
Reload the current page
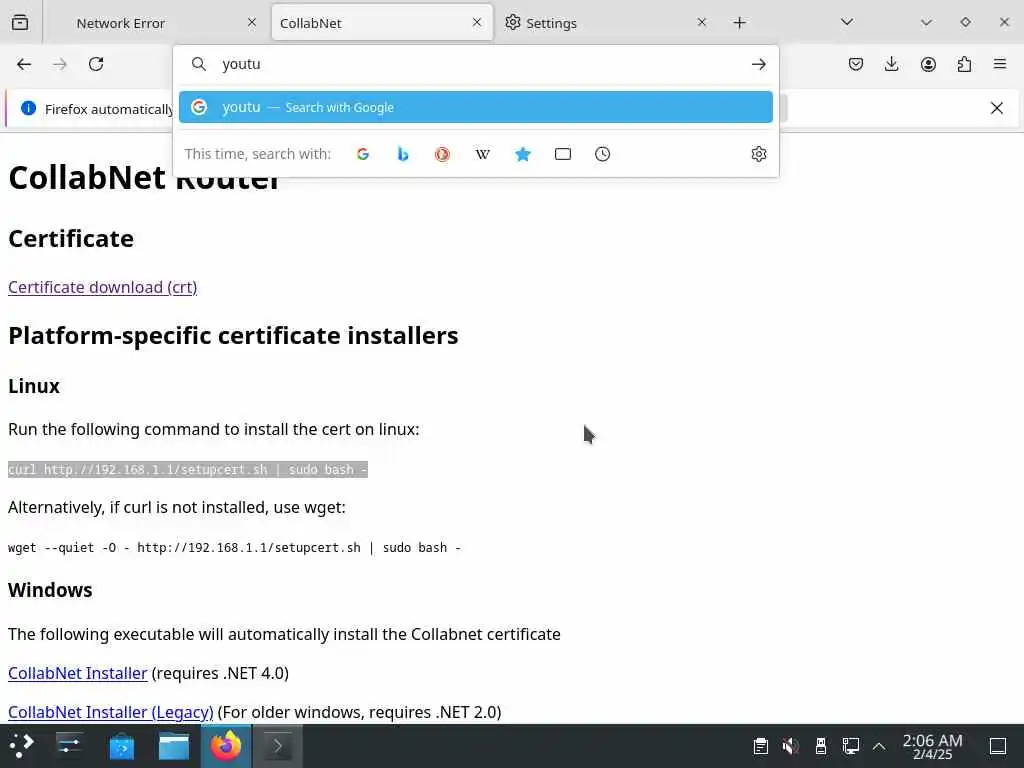96,64
